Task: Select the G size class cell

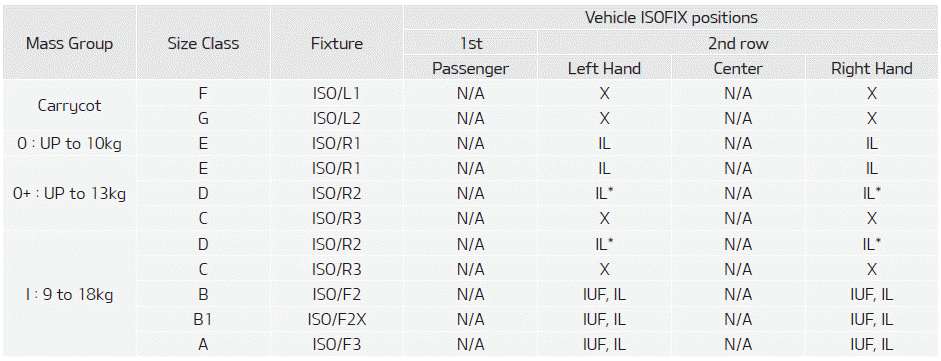Action: (x=203, y=119)
